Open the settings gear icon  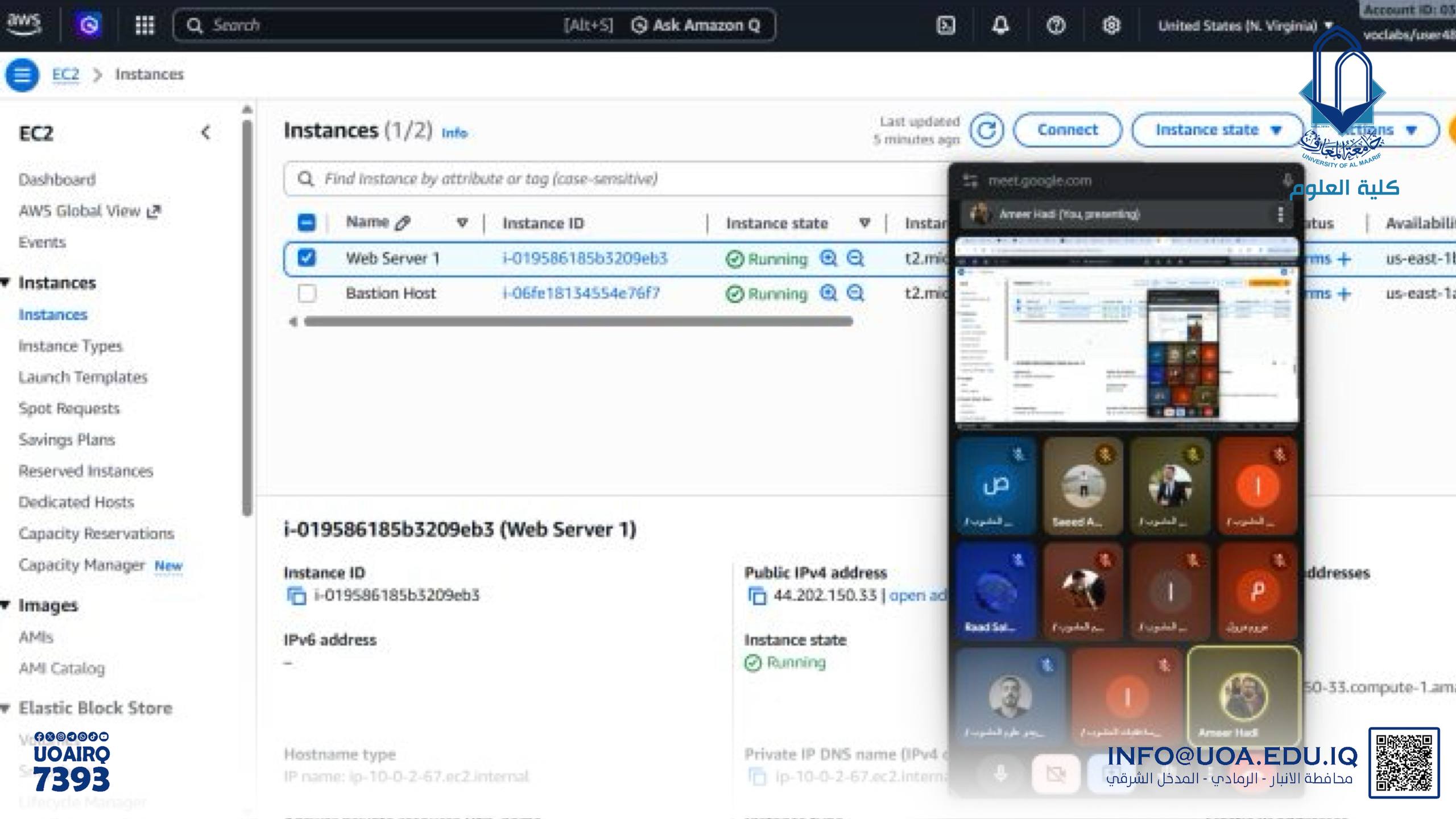point(1111,25)
